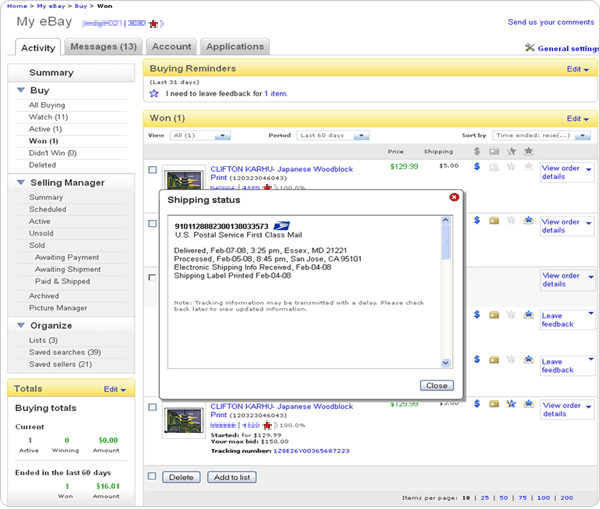Click the $16.01 amount in Buying totals

coord(108,486)
